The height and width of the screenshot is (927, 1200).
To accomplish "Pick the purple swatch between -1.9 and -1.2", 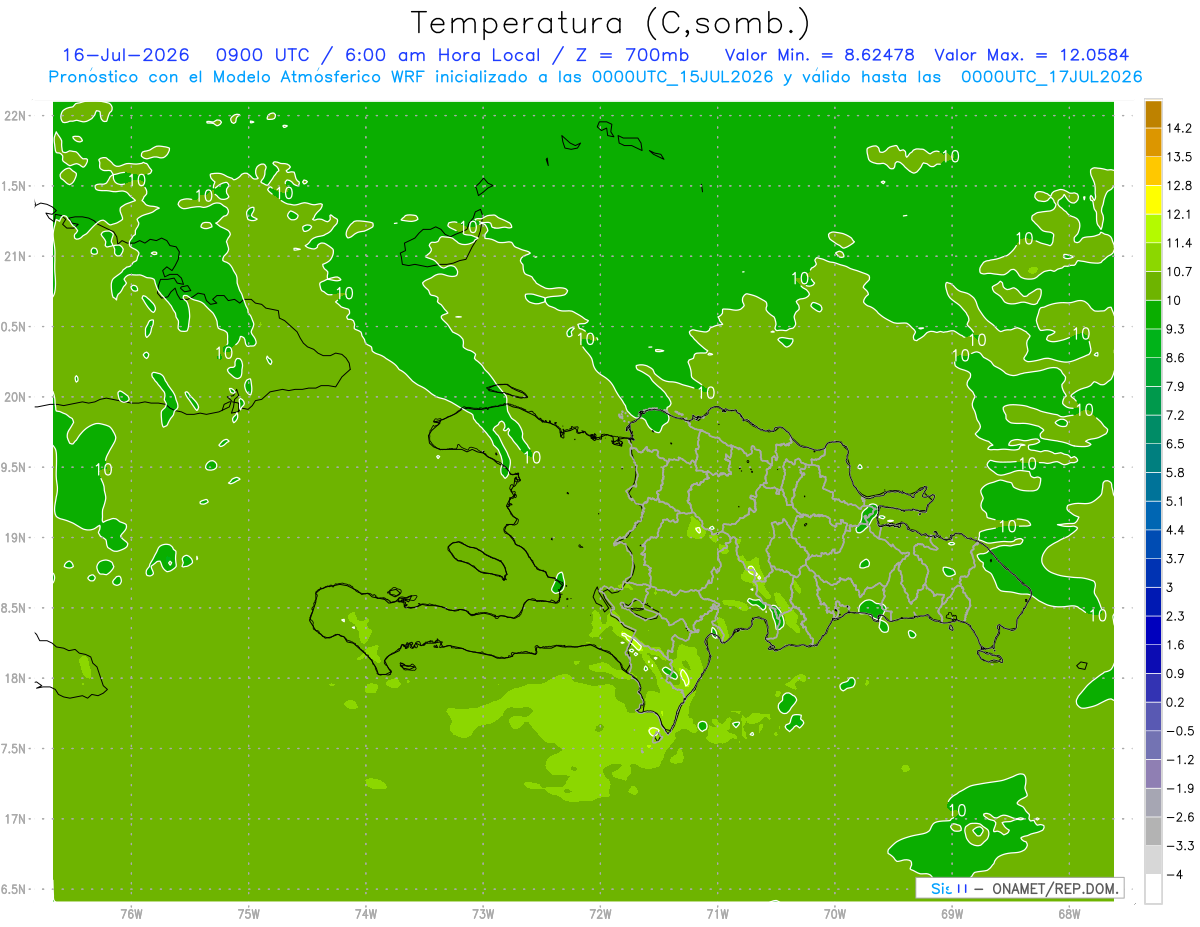I will pos(1153,774).
